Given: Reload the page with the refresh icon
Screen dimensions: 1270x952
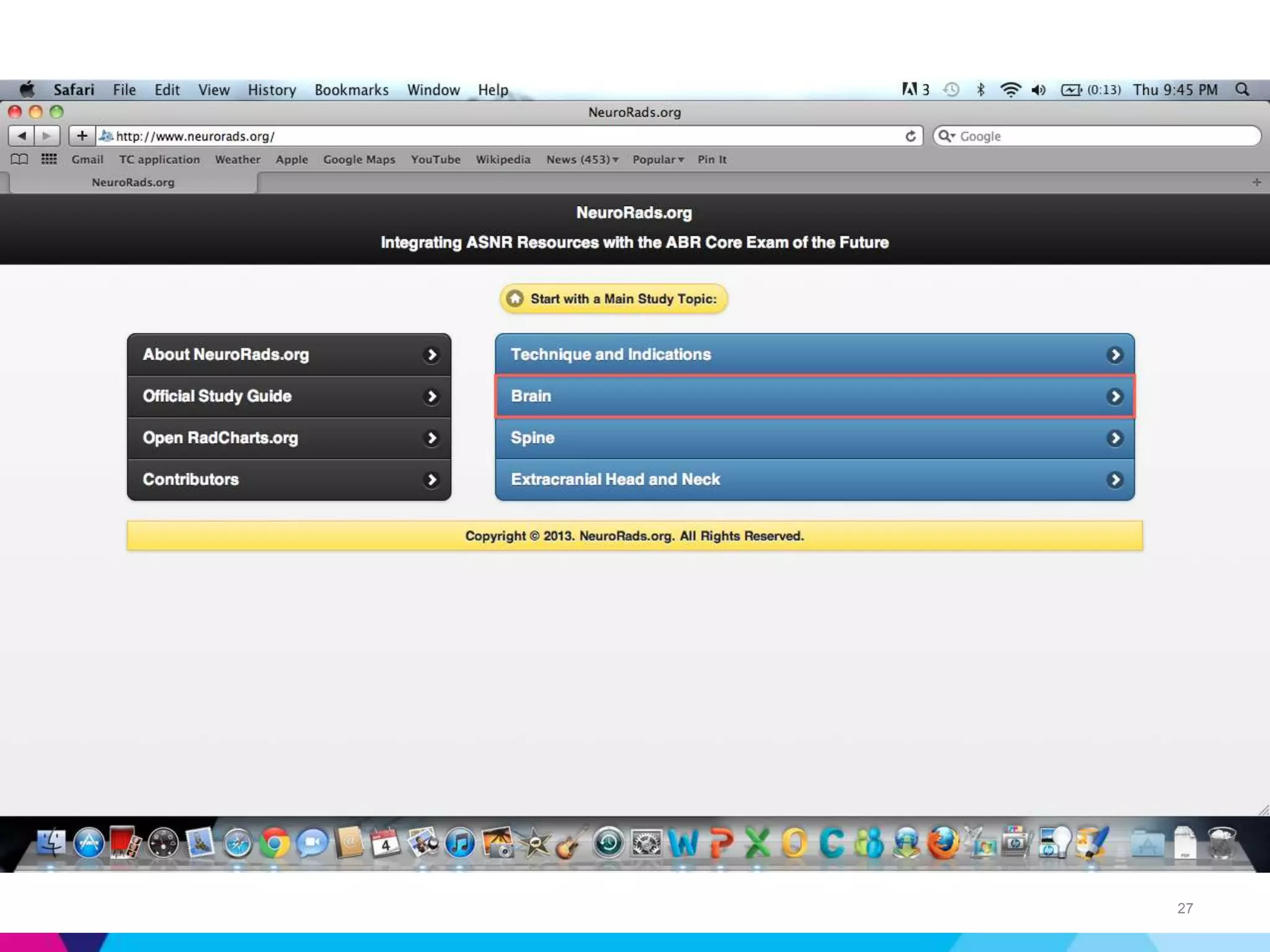Looking at the screenshot, I should (x=910, y=136).
